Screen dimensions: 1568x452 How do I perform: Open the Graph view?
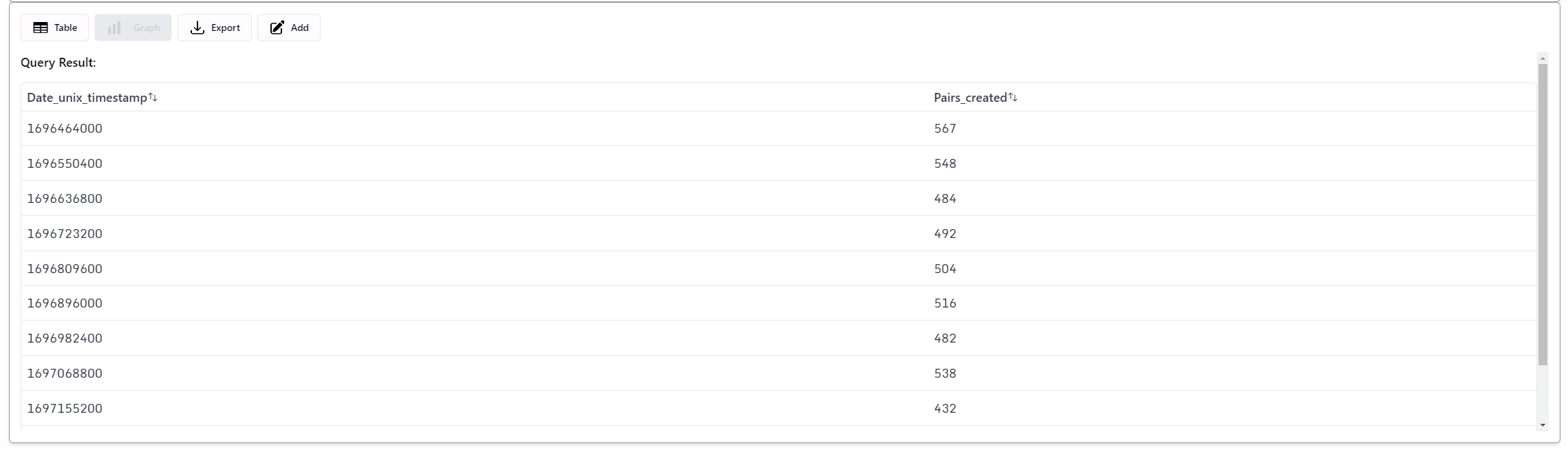tap(133, 28)
